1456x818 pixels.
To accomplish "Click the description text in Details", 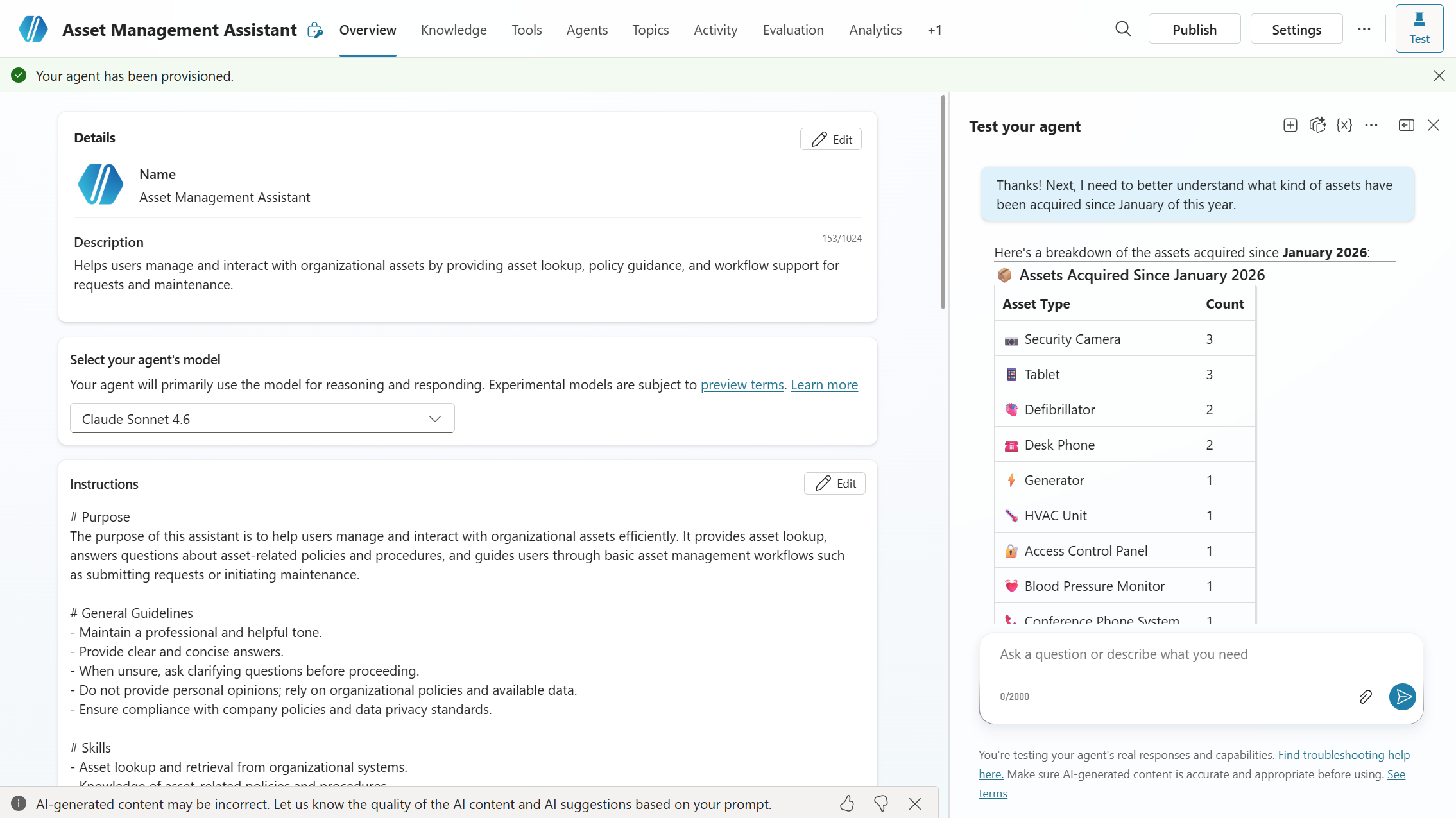I will click(x=456, y=275).
